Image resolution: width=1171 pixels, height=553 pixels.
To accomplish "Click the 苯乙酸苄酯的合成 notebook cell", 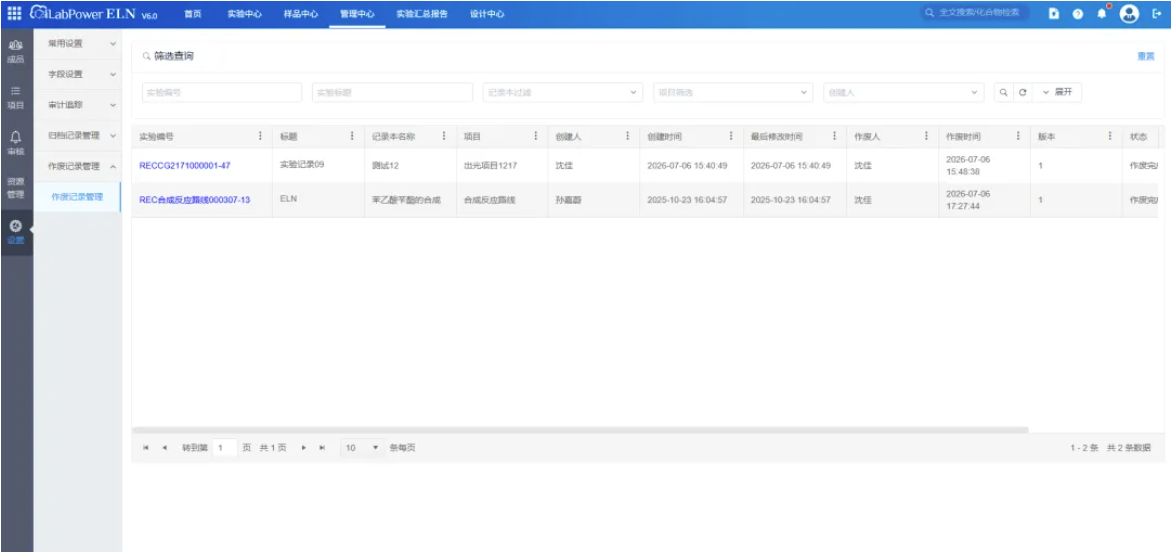I will (406, 200).
